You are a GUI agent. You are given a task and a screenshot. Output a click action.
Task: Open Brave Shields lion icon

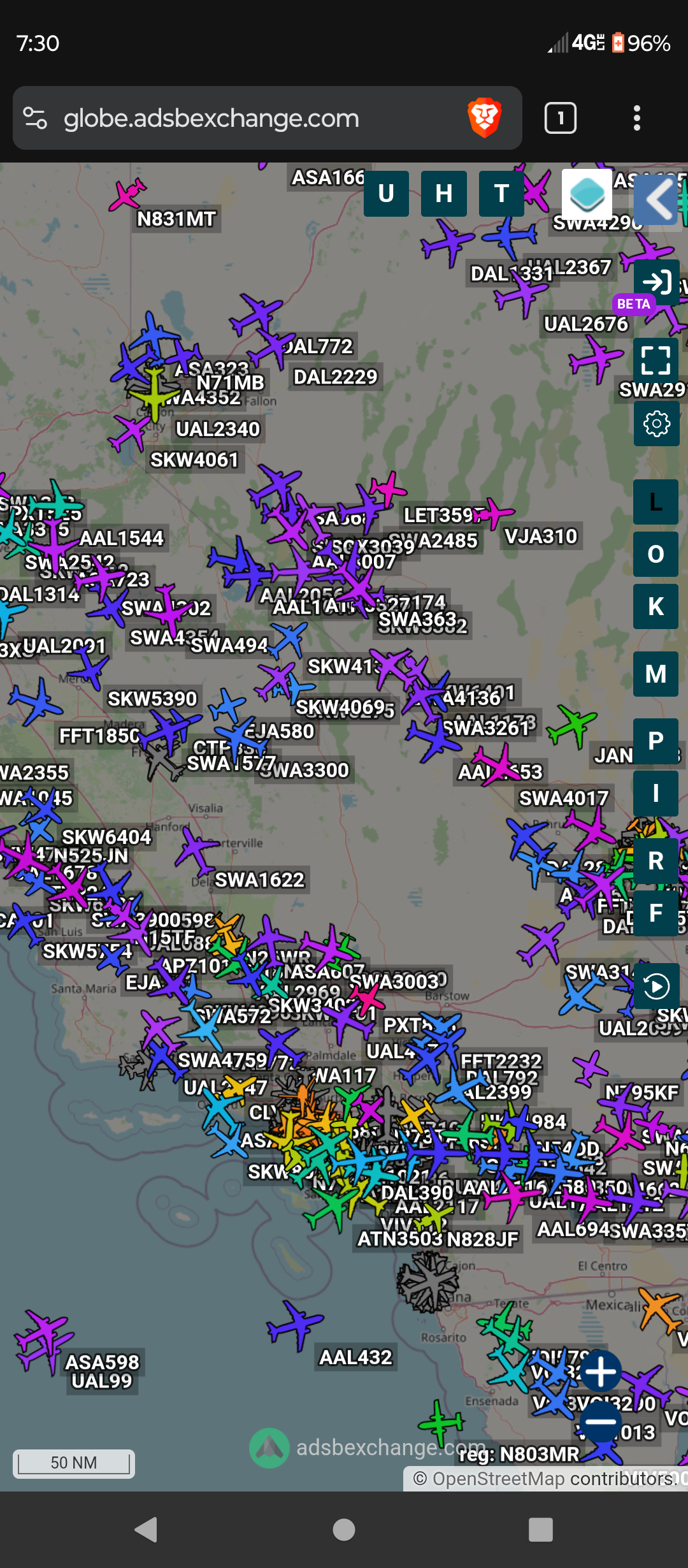pos(484,119)
